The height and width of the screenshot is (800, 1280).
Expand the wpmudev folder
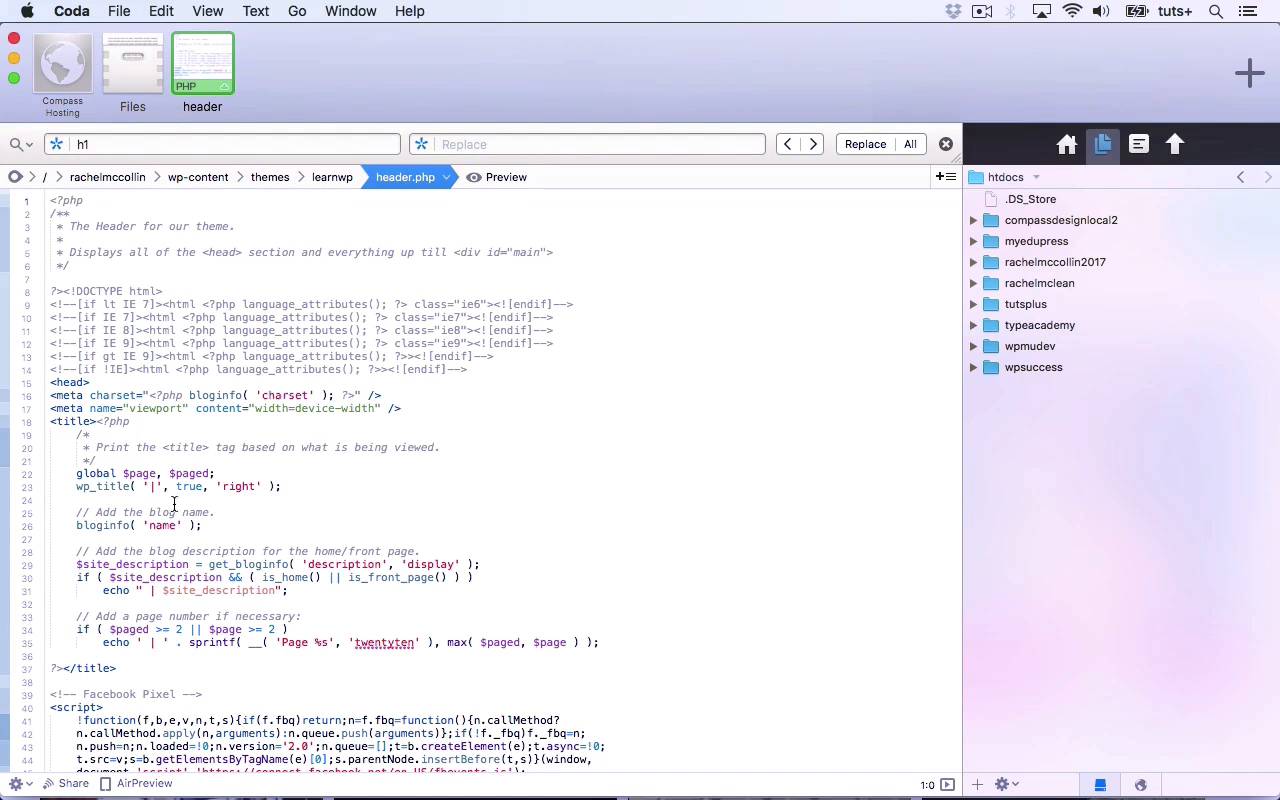pos(973,346)
